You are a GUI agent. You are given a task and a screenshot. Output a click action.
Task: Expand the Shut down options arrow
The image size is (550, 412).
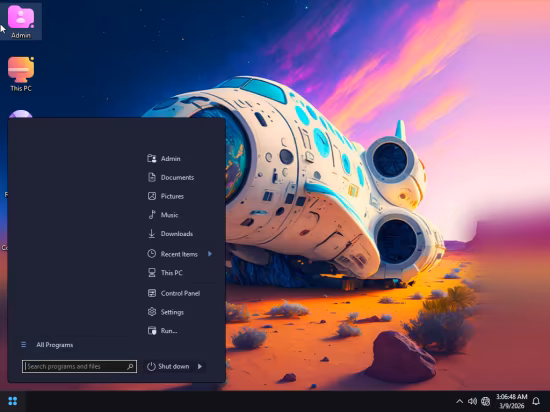[x=200, y=366]
